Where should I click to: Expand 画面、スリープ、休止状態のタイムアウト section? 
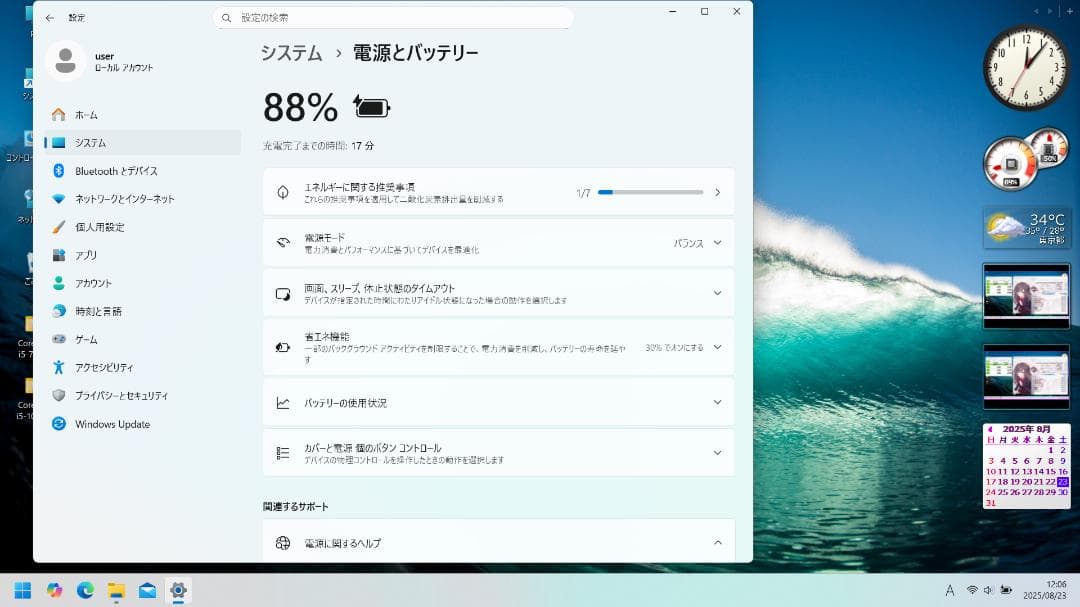717,293
